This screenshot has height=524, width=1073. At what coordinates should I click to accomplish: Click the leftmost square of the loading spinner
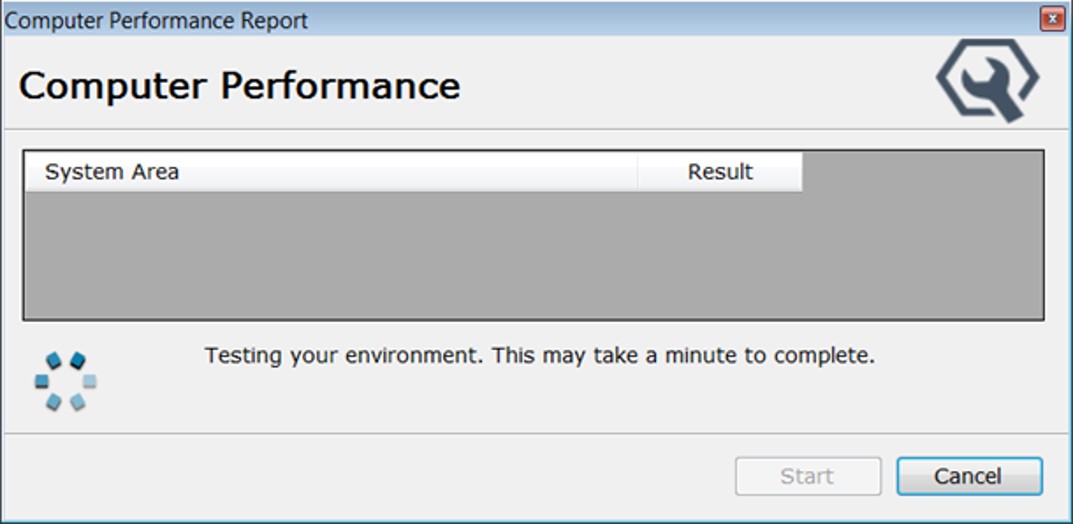[x=42, y=381]
